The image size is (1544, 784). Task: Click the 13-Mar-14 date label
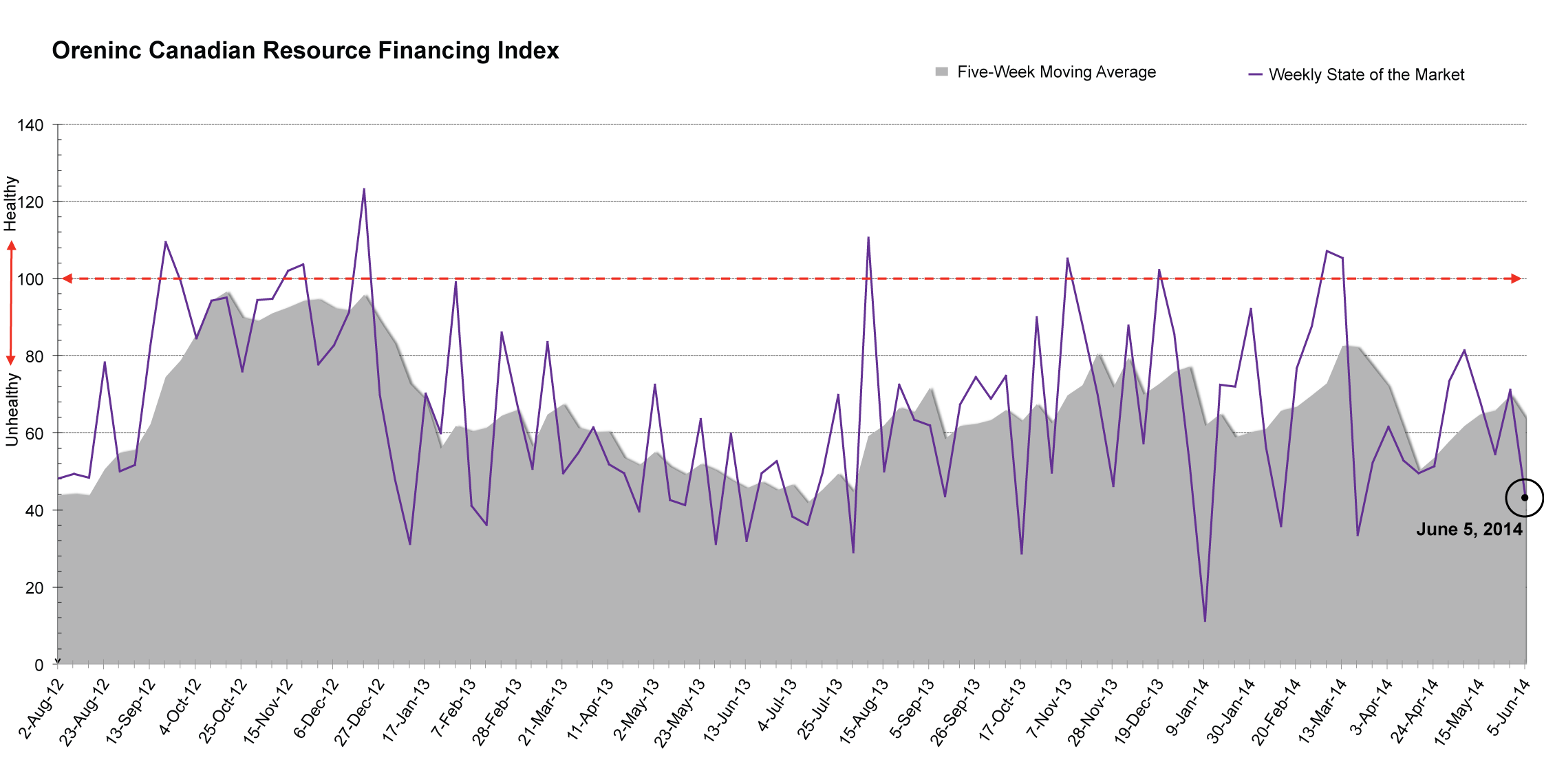pos(1322,711)
